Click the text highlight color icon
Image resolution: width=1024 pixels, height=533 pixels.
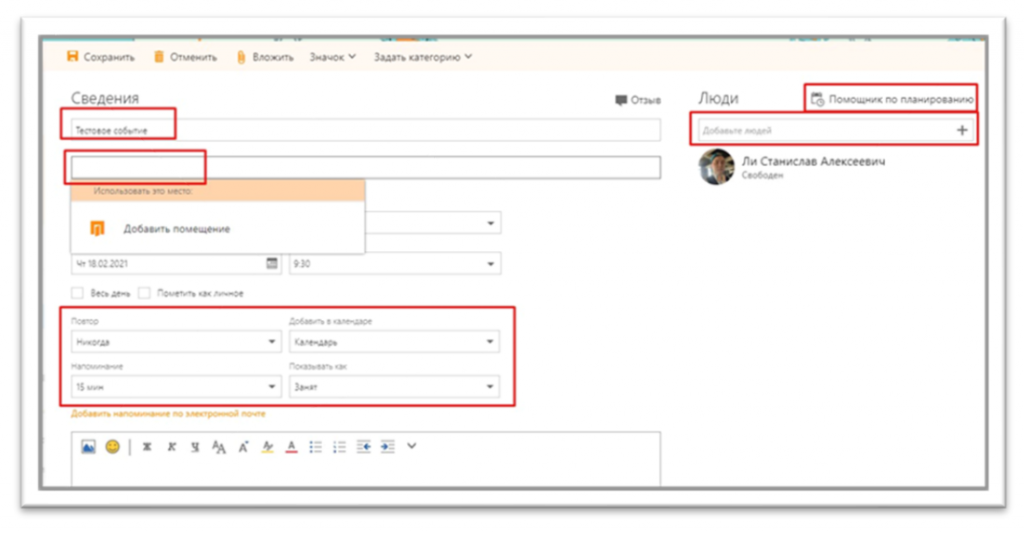pos(267,447)
